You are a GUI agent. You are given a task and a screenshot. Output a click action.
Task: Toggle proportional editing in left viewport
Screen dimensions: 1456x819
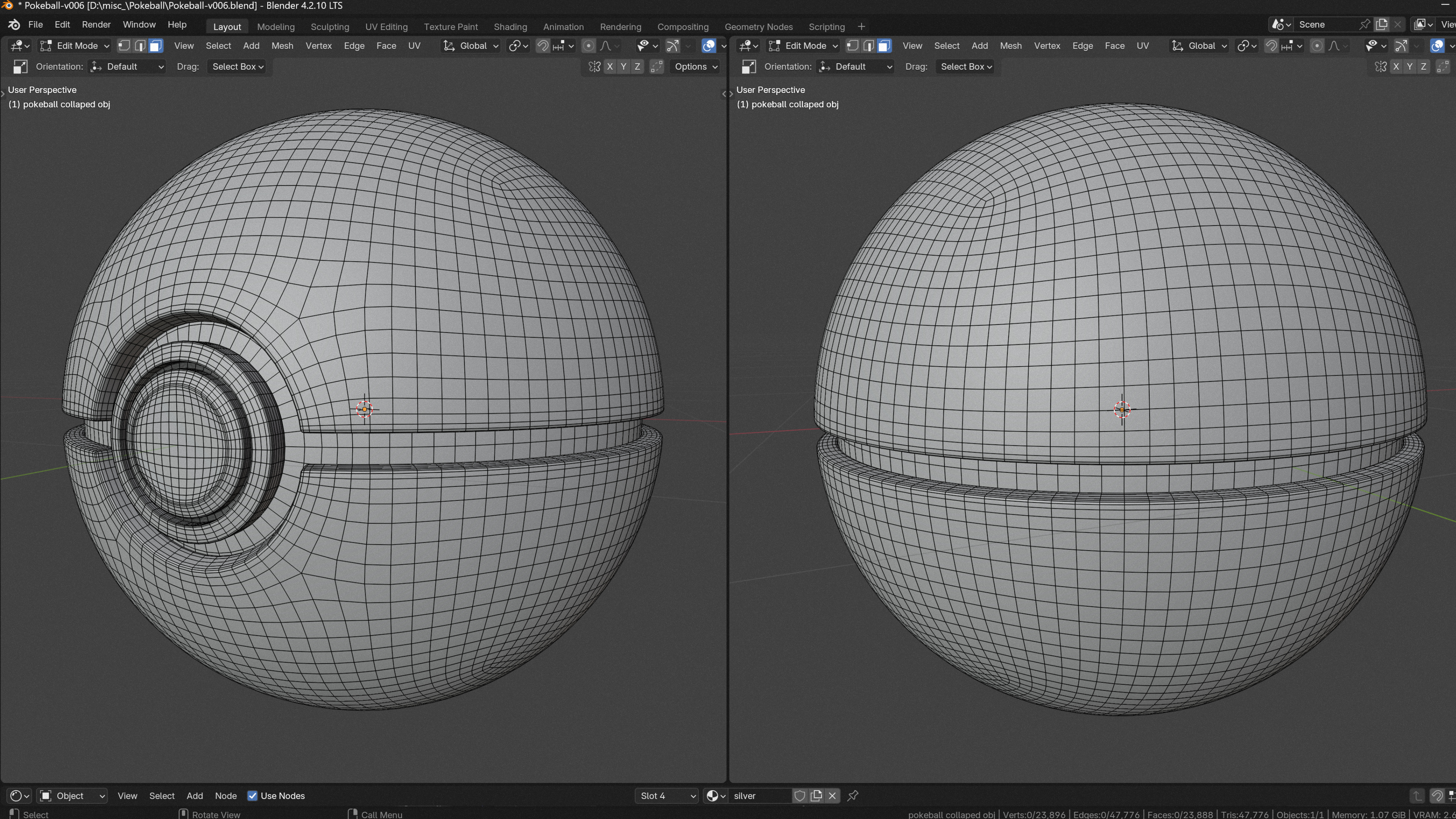[x=588, y=46]
